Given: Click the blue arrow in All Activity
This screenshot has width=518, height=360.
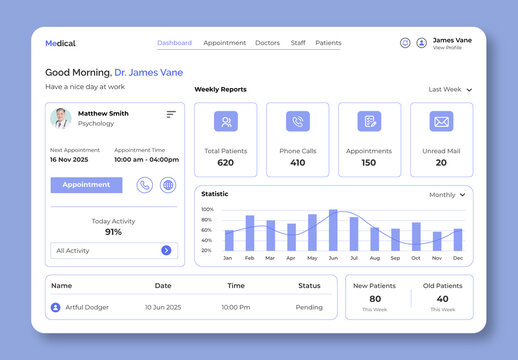Looking at the screenshot, I should pyautogui.click(x=166, y=250).
